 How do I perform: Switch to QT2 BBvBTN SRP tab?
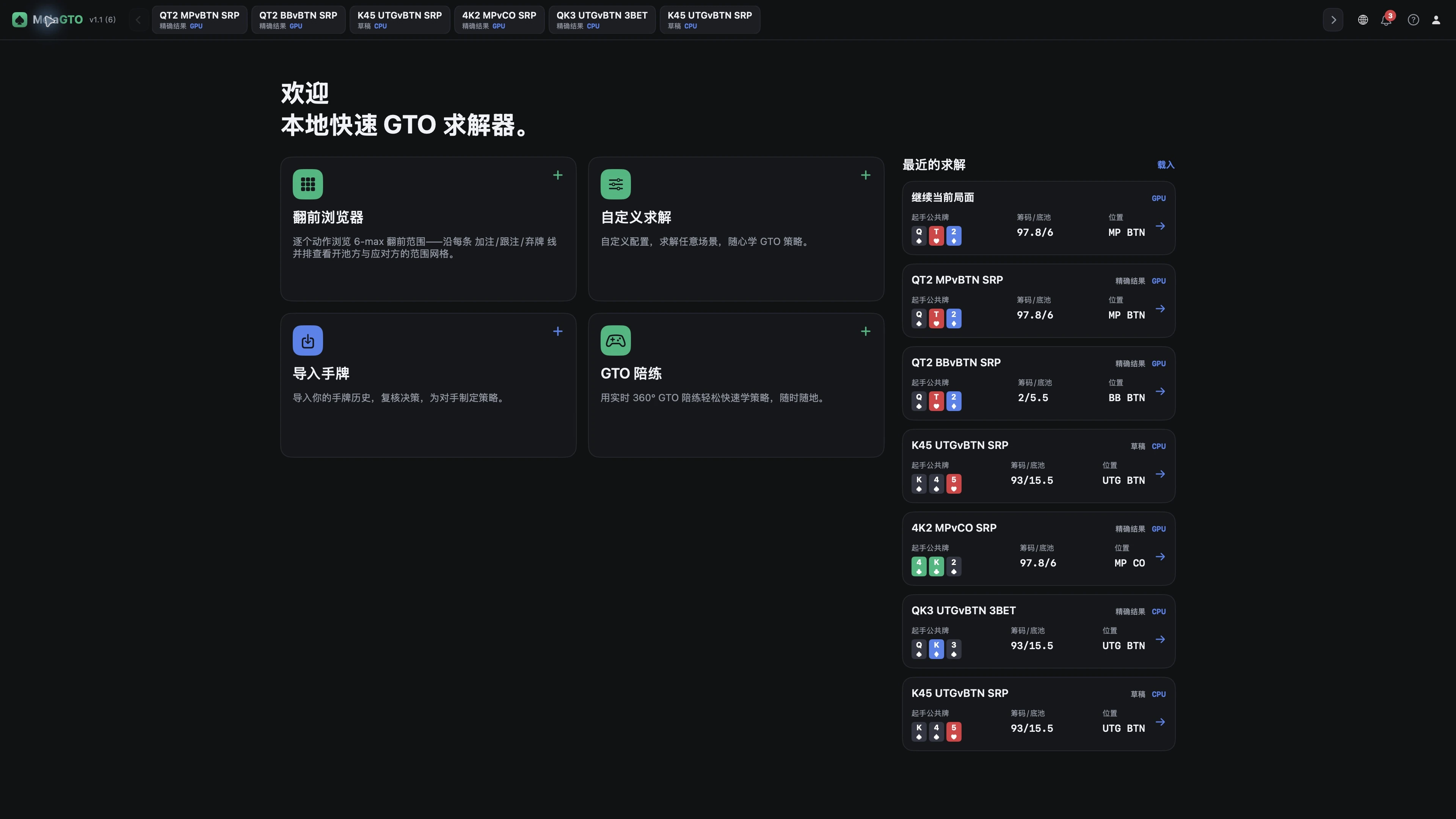(x=298, y=20)
